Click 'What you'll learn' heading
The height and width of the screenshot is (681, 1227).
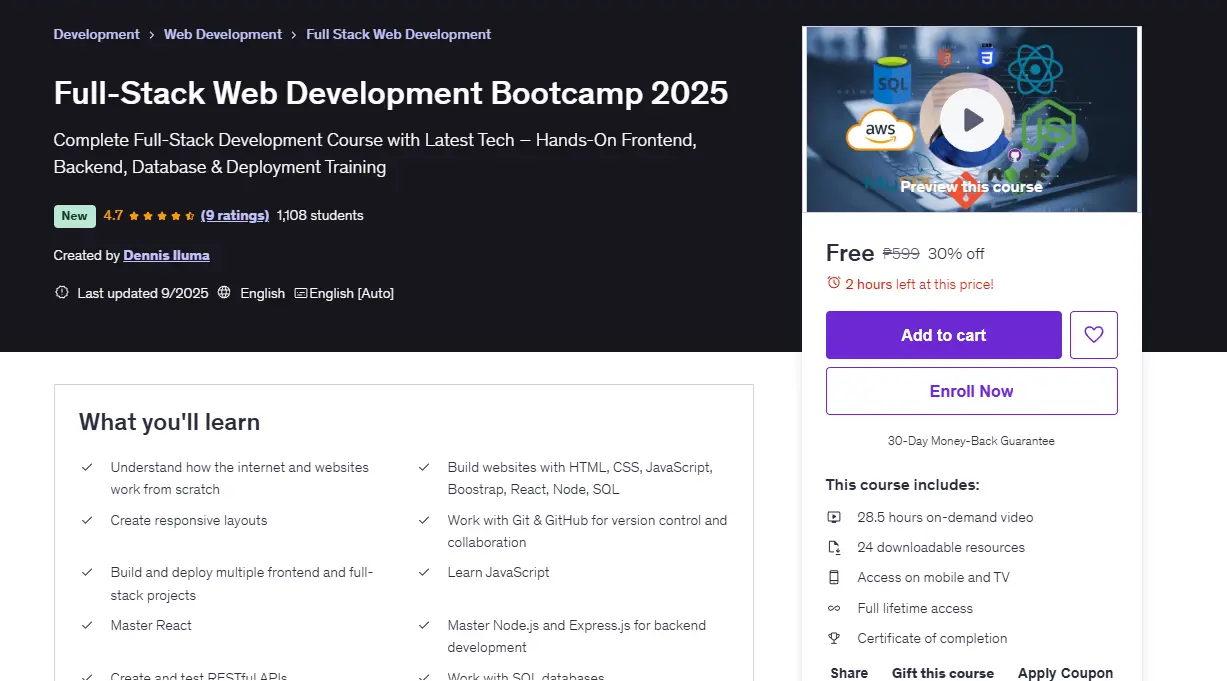[x=169, y=422]
